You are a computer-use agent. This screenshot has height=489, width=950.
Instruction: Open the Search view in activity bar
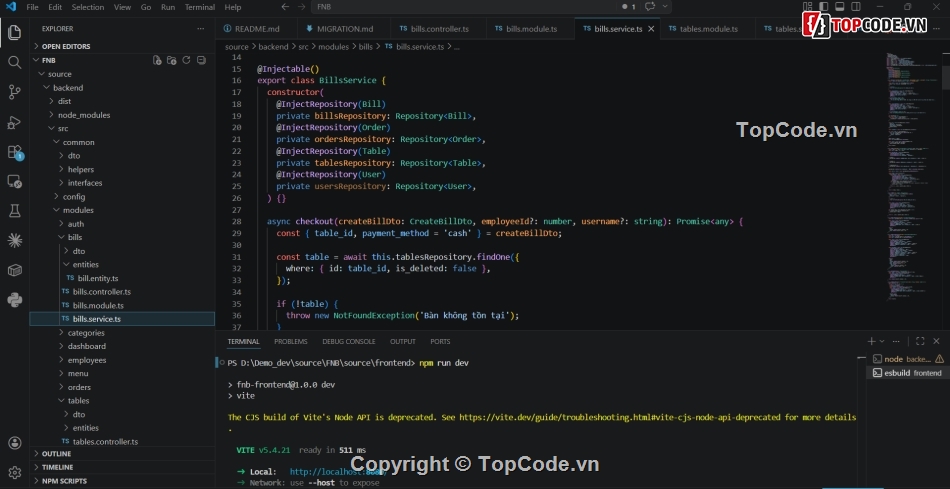(x=14, y=62)
